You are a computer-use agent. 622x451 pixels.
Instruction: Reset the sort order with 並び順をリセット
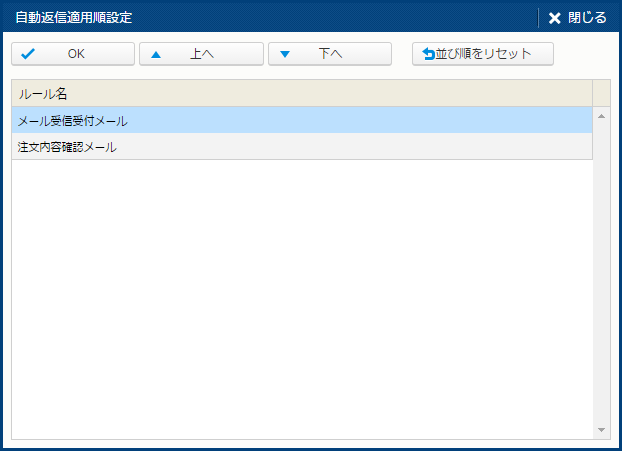[x=483, y=54]
